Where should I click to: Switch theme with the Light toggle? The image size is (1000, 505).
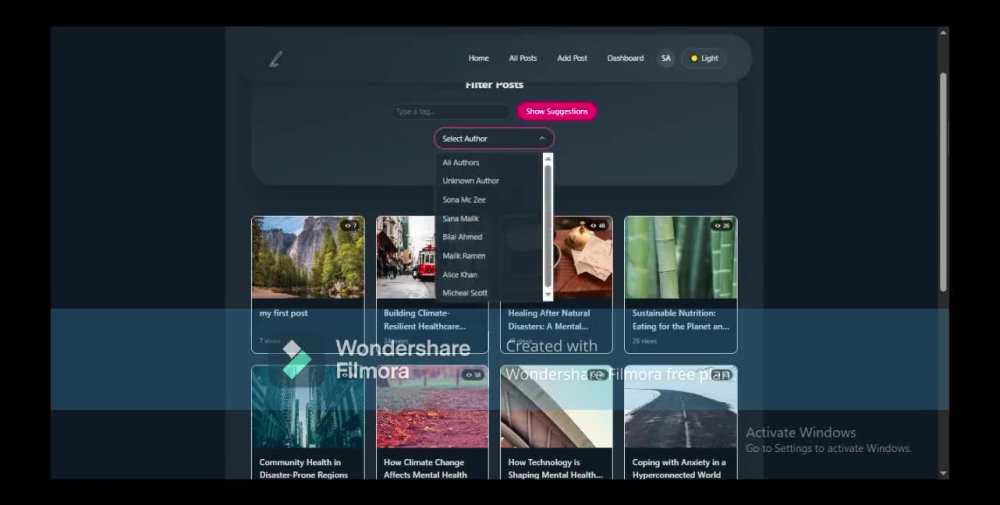point(704,58)
